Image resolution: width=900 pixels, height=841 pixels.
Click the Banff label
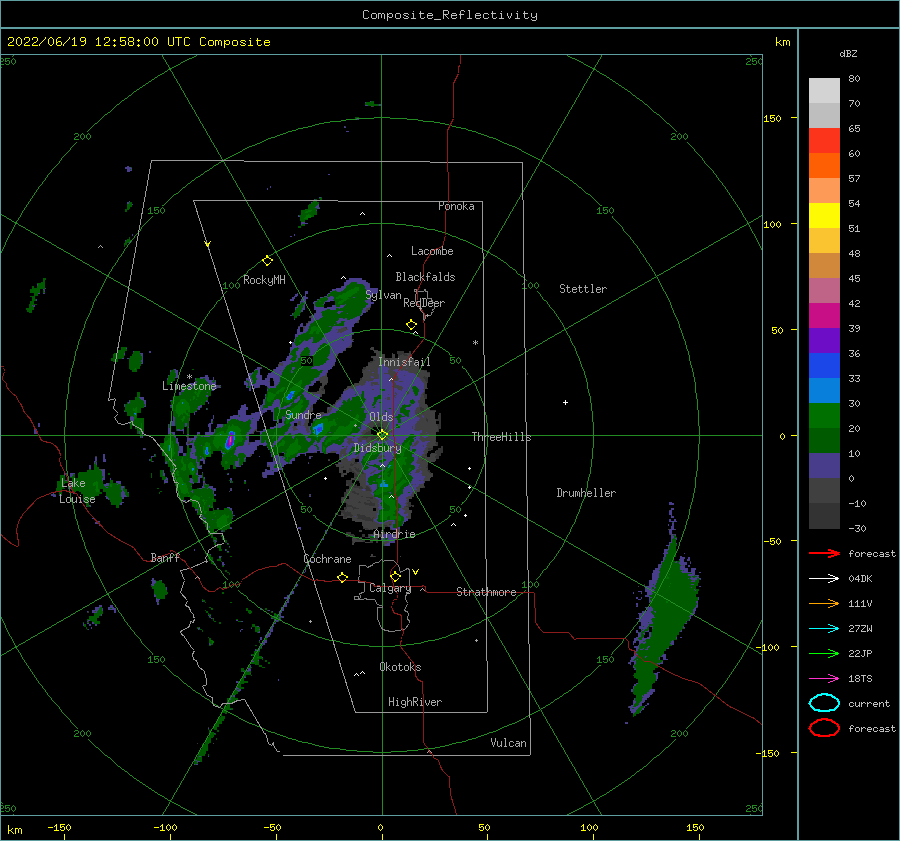[165, 557]
